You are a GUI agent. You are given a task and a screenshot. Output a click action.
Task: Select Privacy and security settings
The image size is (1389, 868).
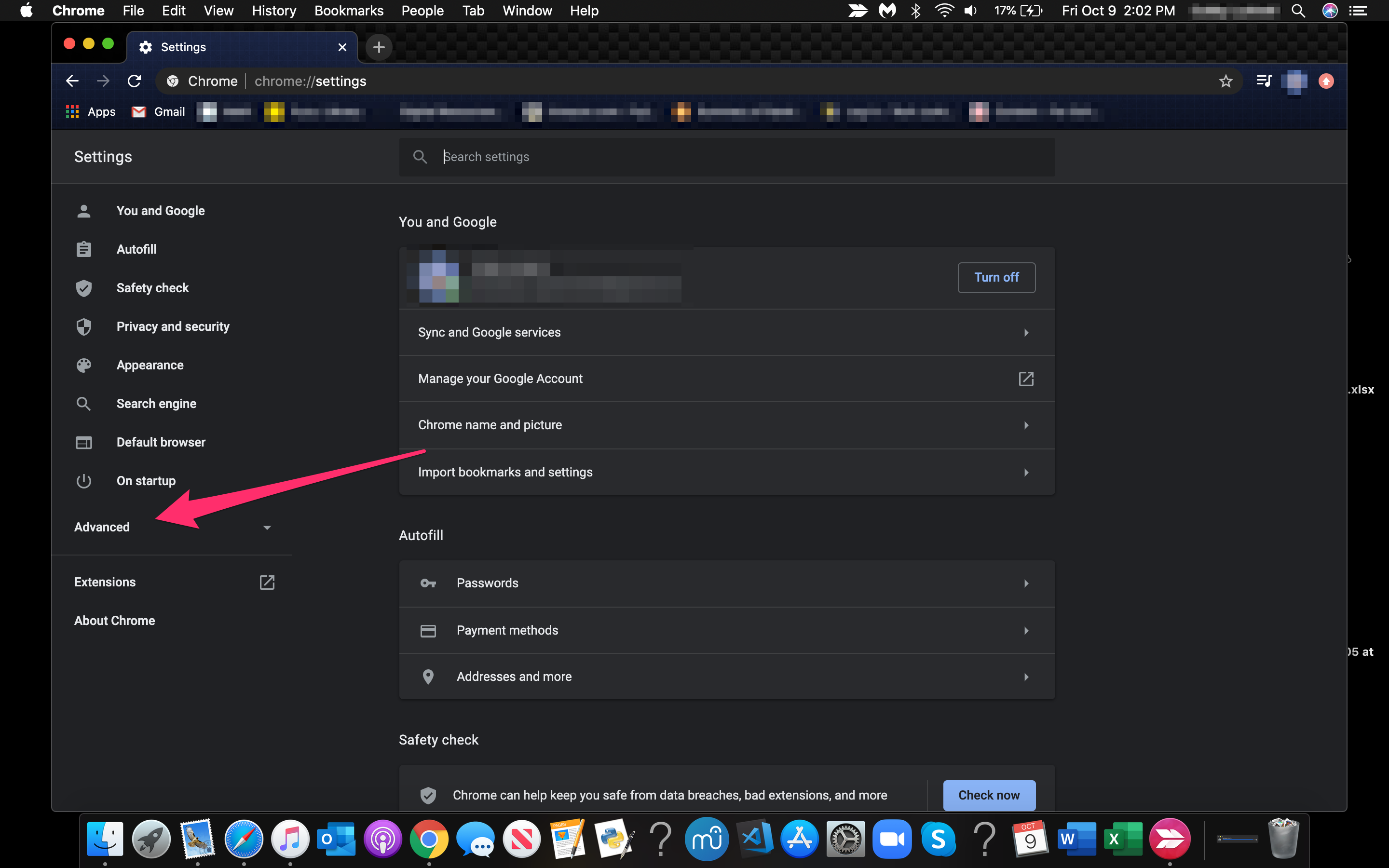click(172, 326)
